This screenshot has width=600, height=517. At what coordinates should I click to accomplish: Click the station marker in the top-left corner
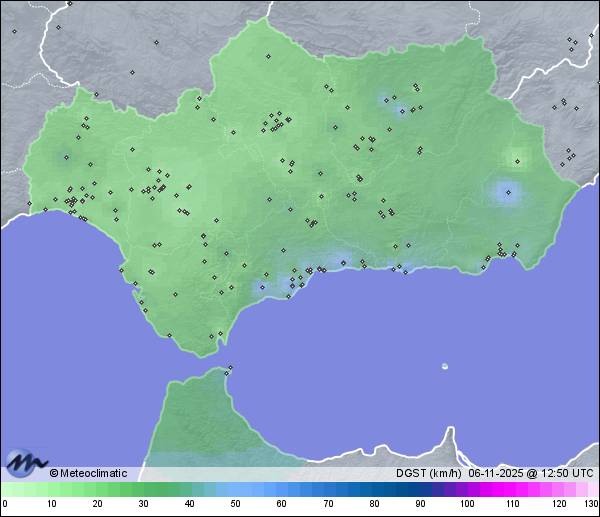14,31
